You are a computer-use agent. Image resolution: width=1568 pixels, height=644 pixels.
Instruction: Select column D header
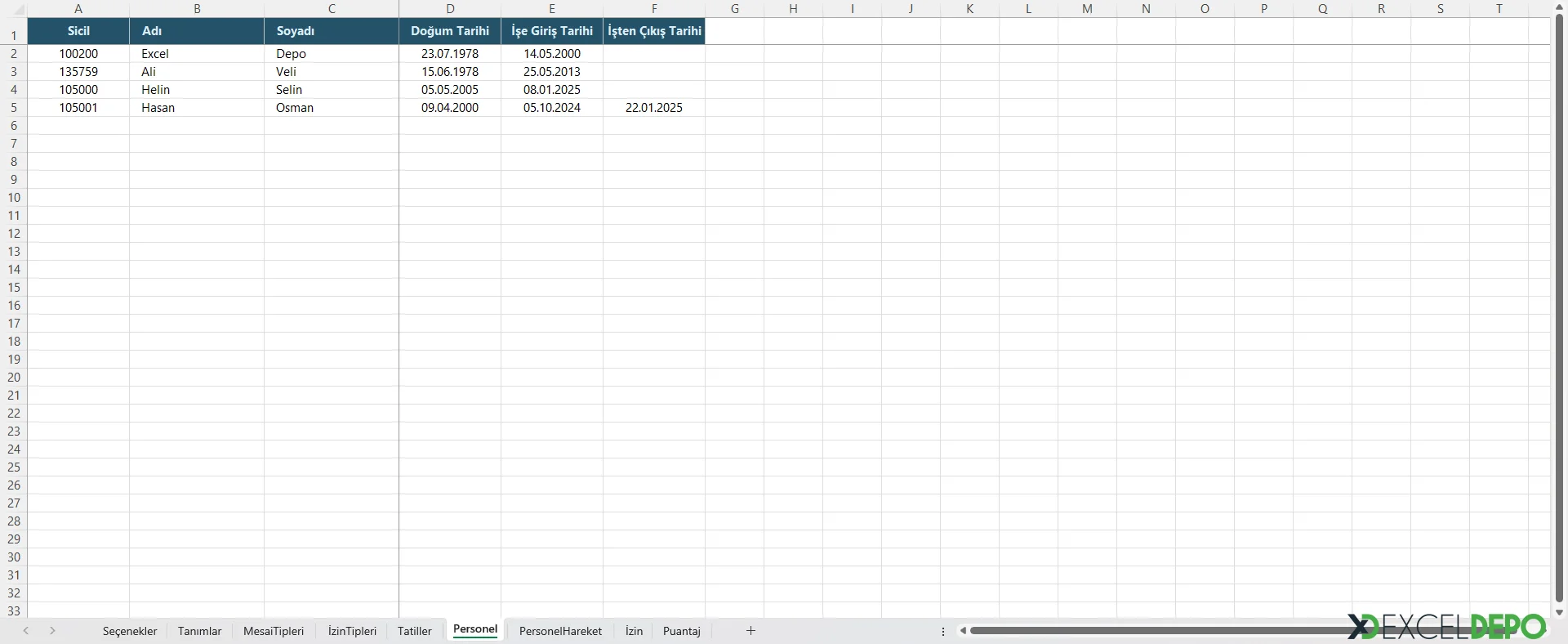click(x=450, y=9)
